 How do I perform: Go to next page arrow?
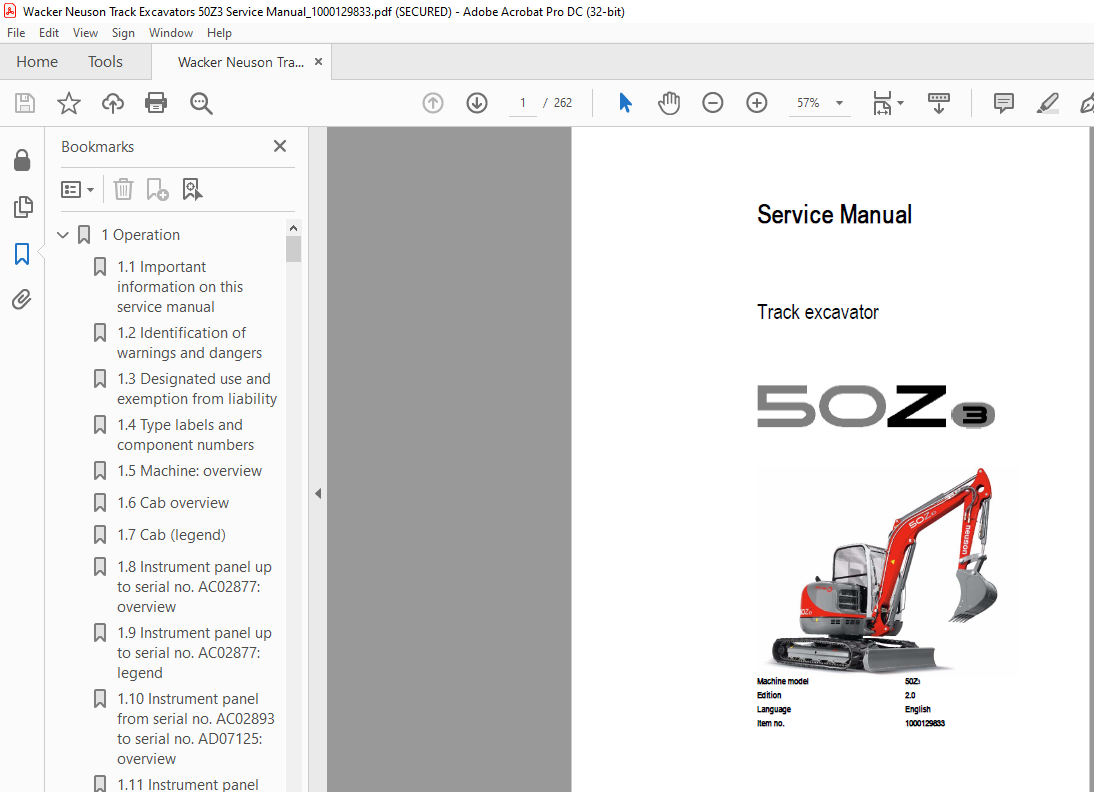point(477,103)
